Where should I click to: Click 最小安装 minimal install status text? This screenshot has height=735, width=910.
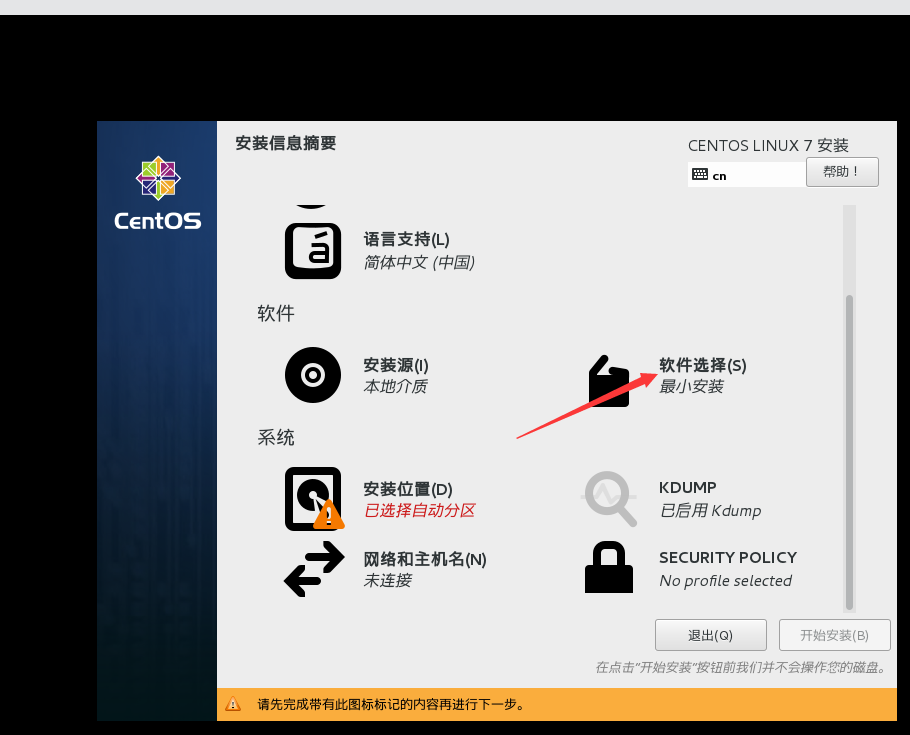point(691,387)
